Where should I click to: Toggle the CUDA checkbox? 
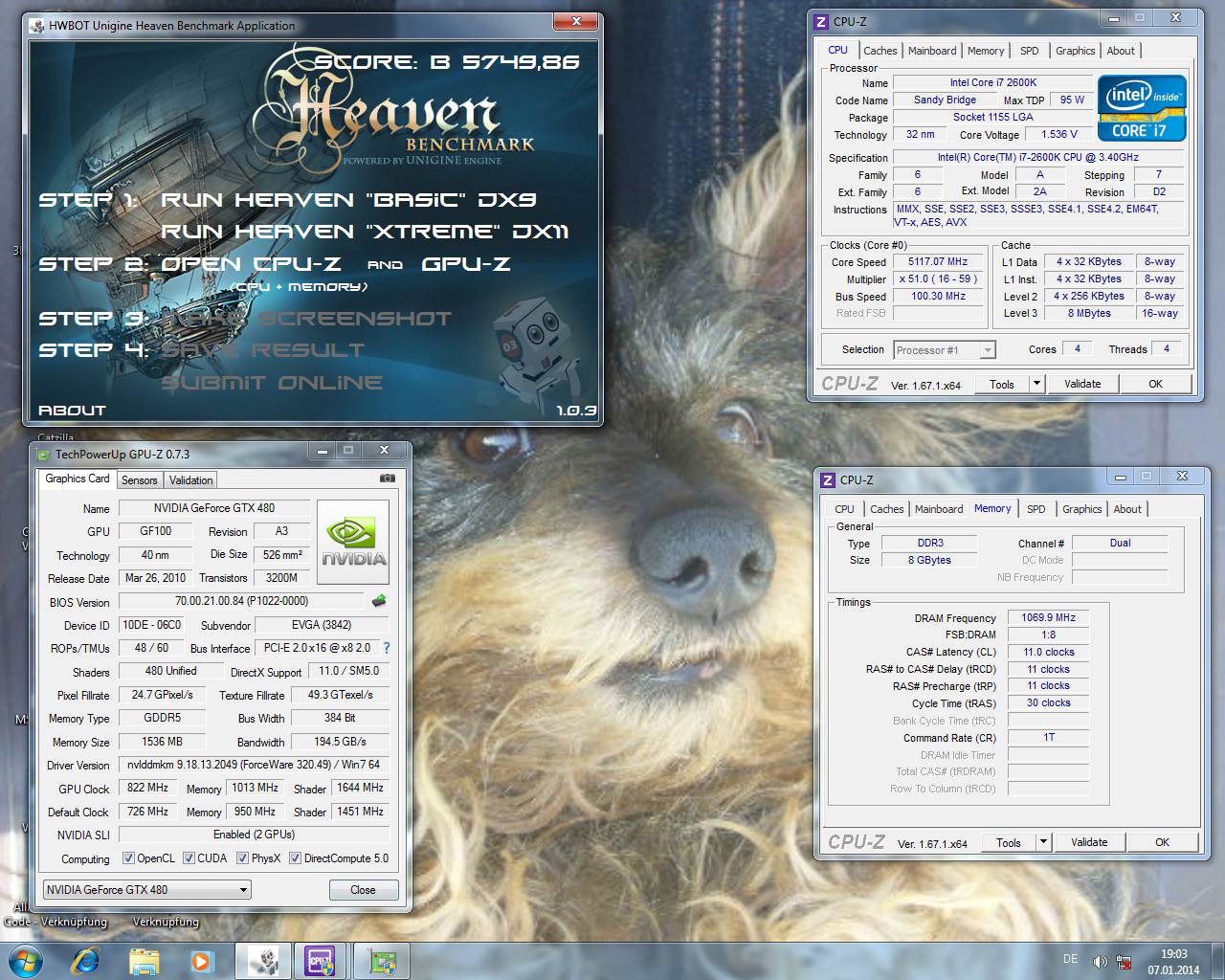[189, 858]
